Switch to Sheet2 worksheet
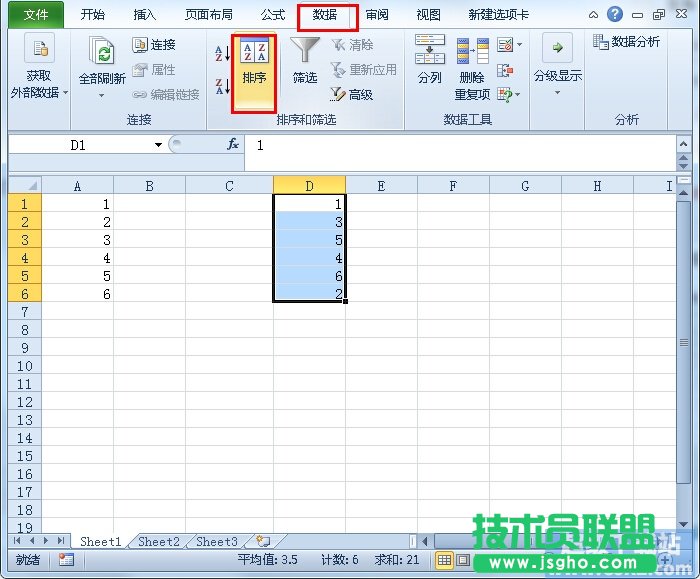This screenshot has width=700, height=579. pos(159,542)
